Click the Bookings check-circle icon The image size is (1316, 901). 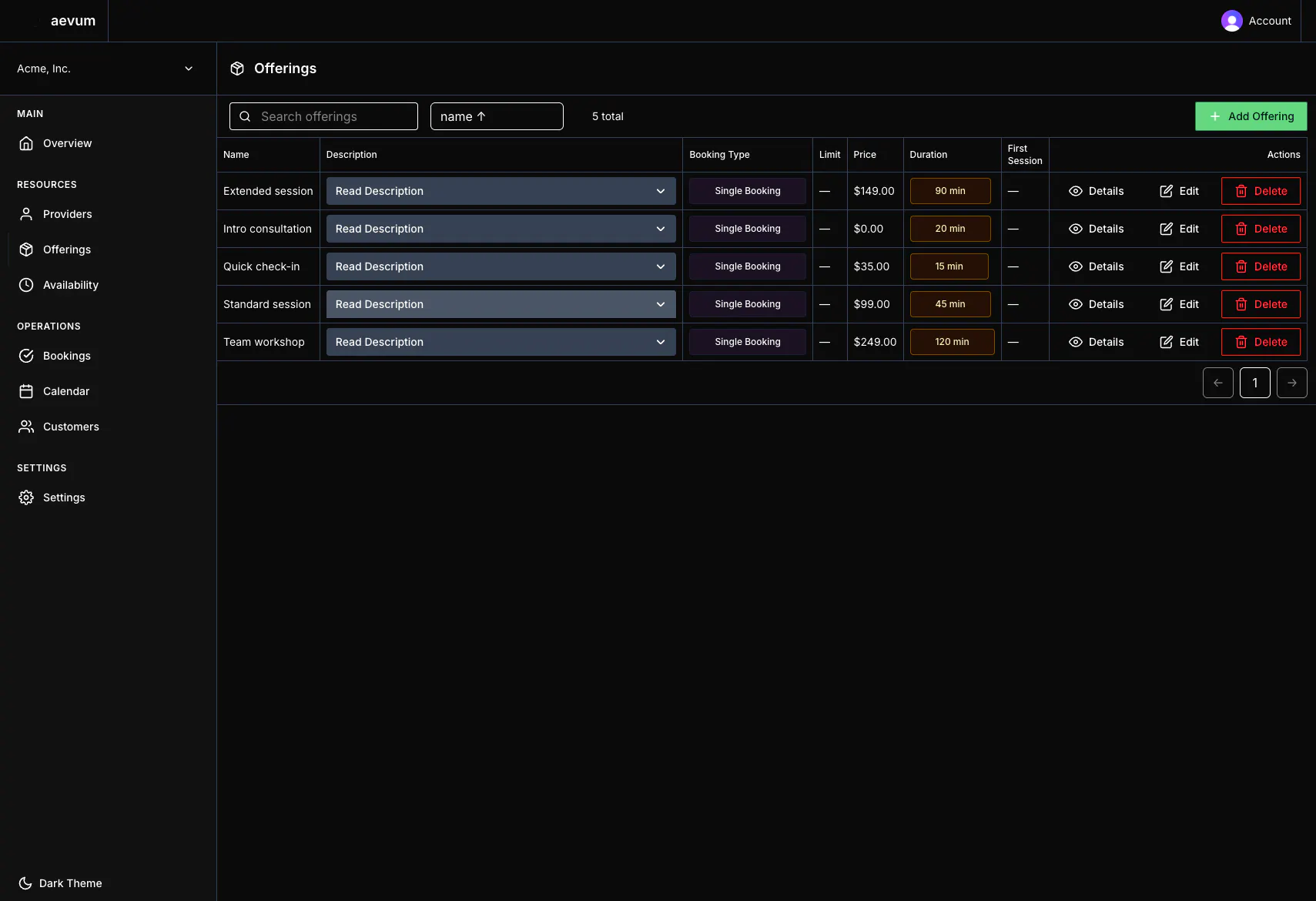26,356
